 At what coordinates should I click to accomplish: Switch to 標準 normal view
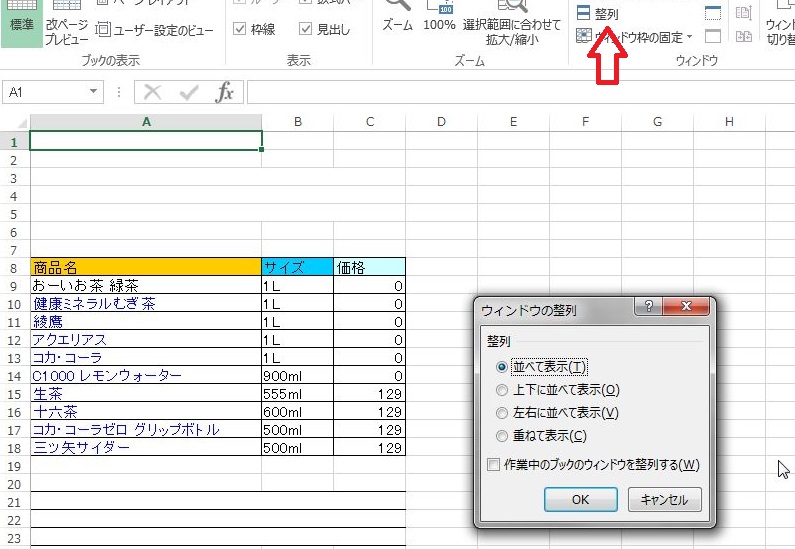(x=22, y=23)
